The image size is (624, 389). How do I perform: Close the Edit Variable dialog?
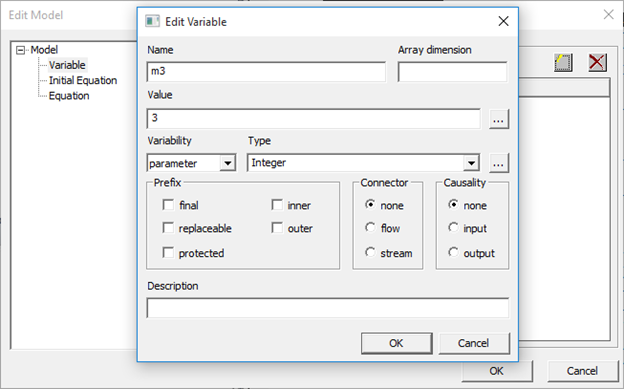(x=503, y=21)
